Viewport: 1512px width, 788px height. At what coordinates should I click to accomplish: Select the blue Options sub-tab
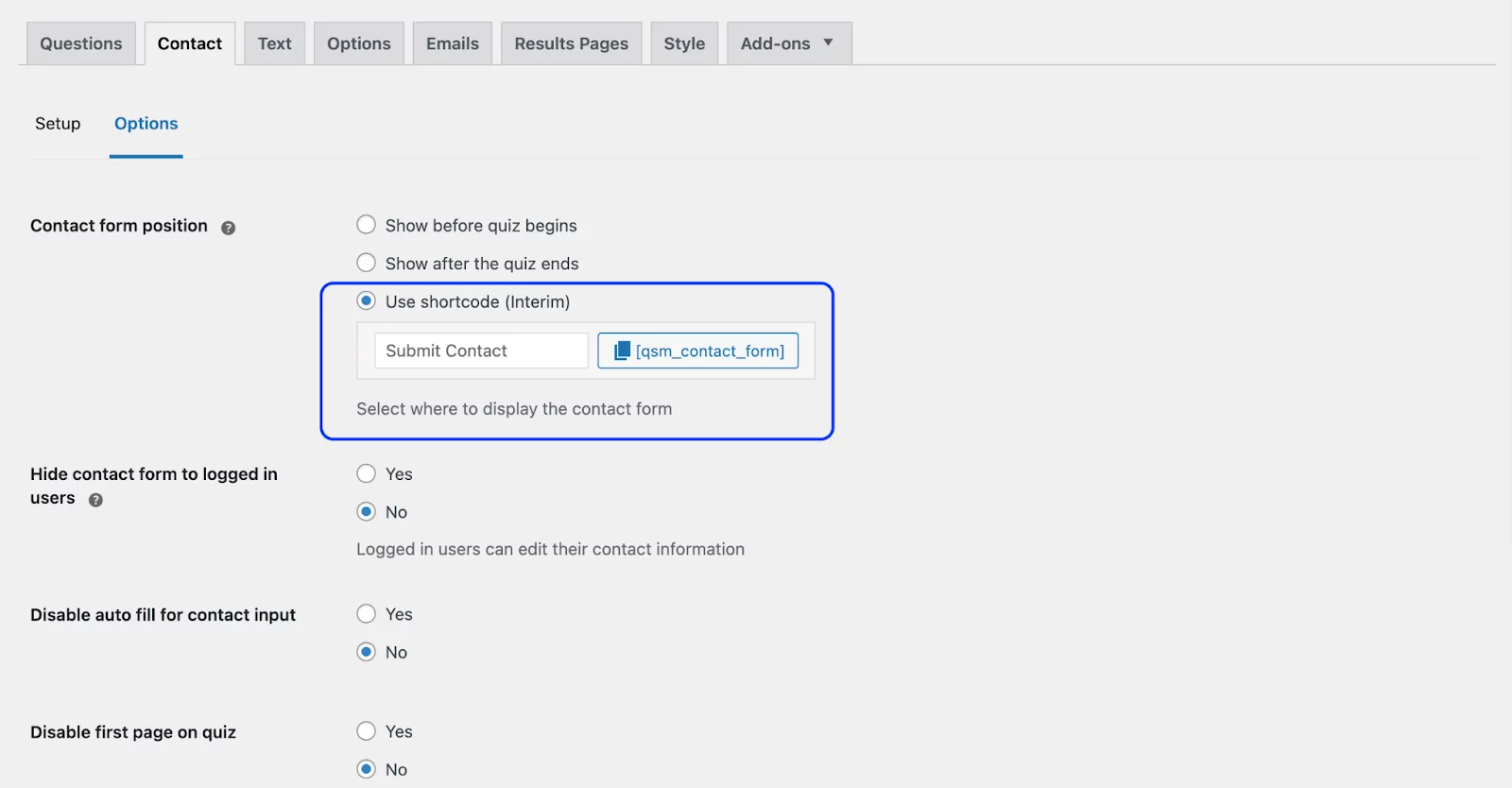(146, 124)
